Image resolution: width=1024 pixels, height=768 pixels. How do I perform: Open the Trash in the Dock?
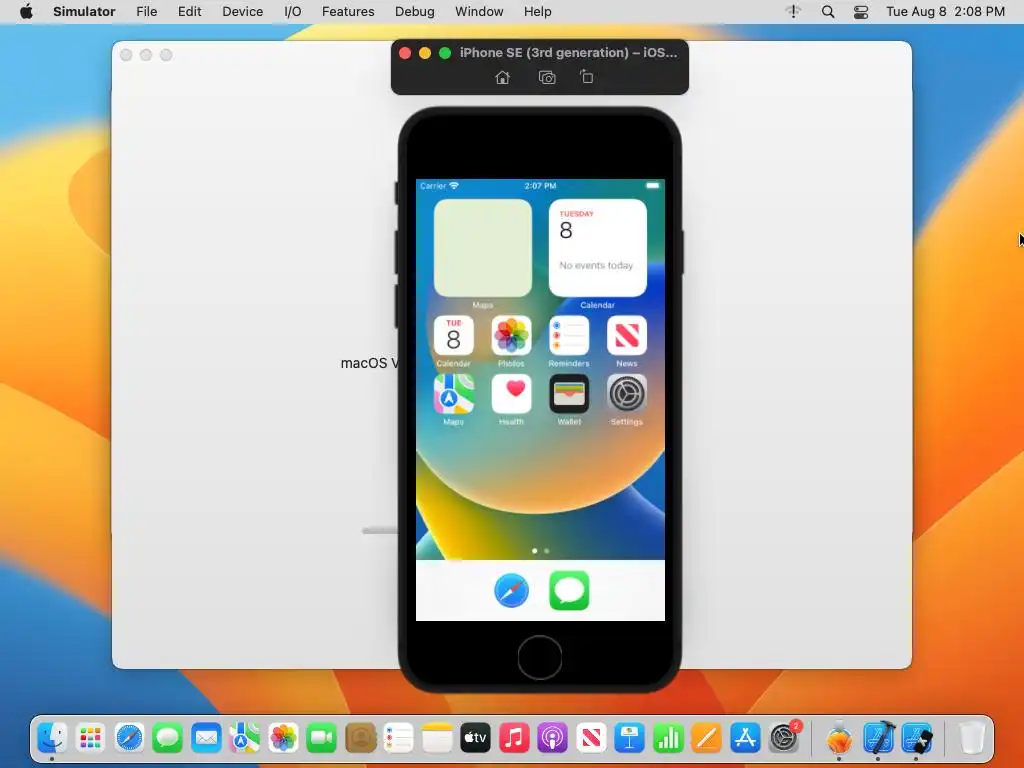pyautogui.click(x=971, y=739)
